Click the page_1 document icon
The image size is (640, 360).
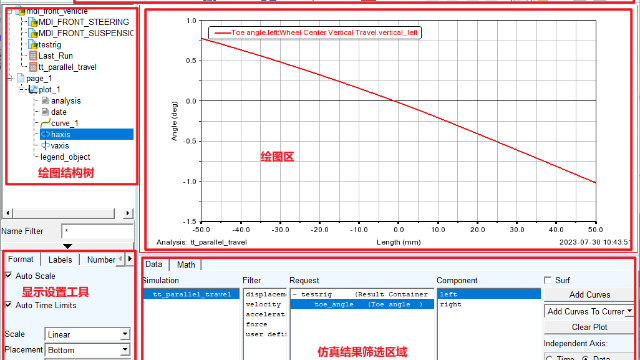[20, 78]
